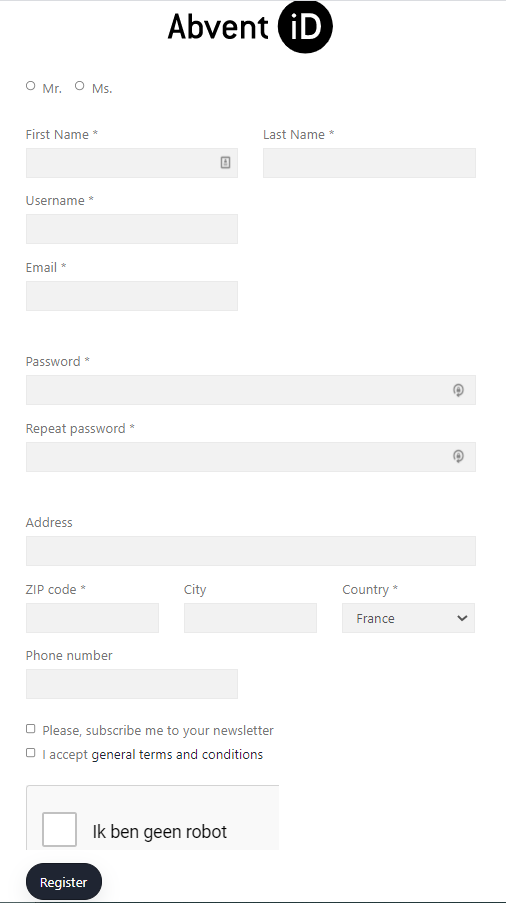Click into the Username field
Image resolution: width=506 pixels, height=903 pixels.
[132, 229]
